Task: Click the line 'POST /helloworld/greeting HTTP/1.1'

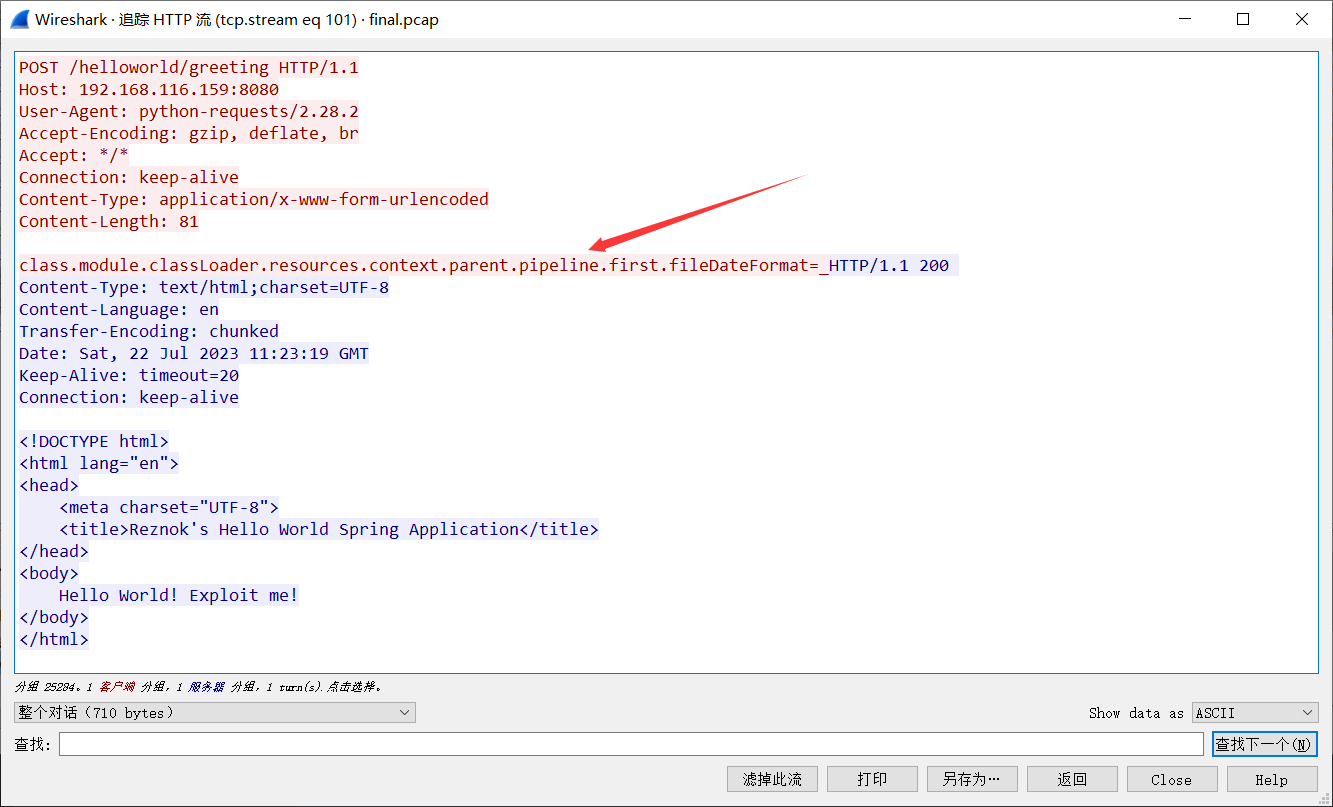Action: (x=189, y=67)
